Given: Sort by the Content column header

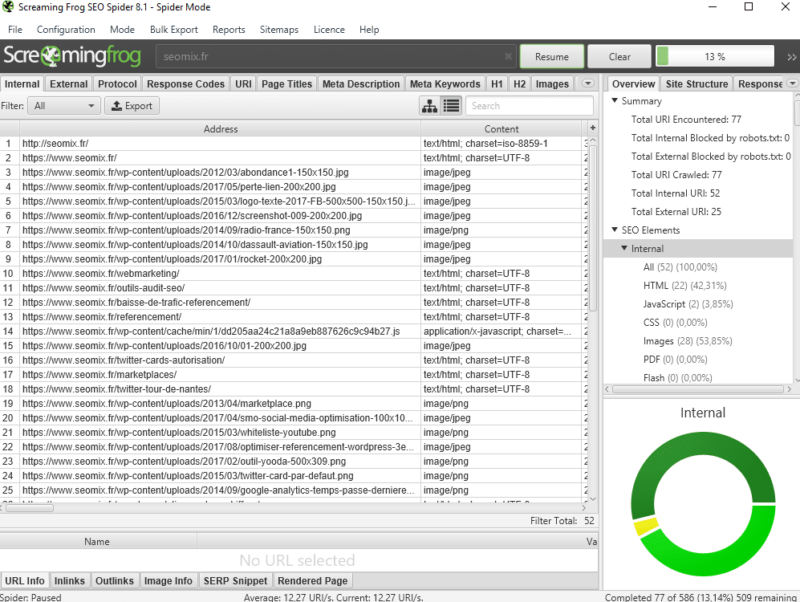Looking at the screenshot, I should (501, 129).
